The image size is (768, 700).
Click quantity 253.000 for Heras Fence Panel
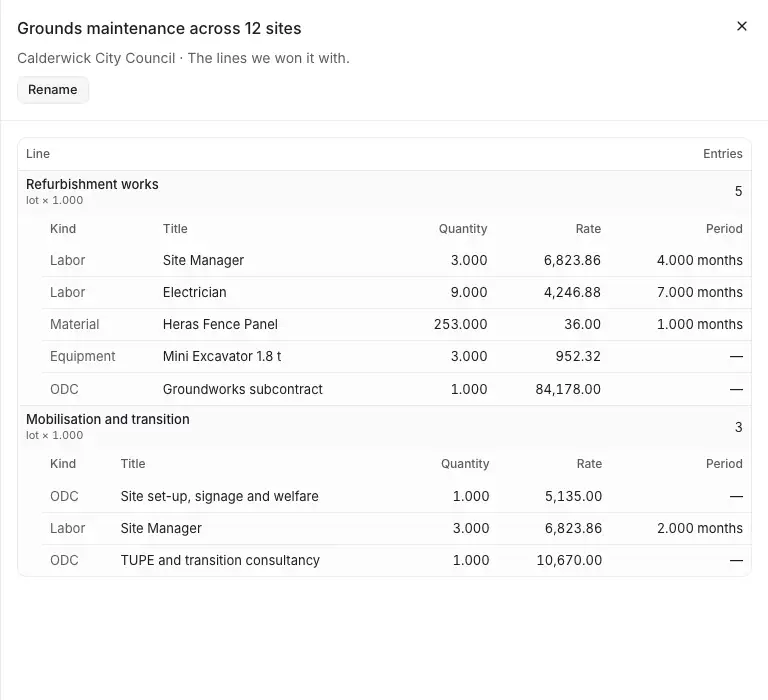(x=460, y=324)
